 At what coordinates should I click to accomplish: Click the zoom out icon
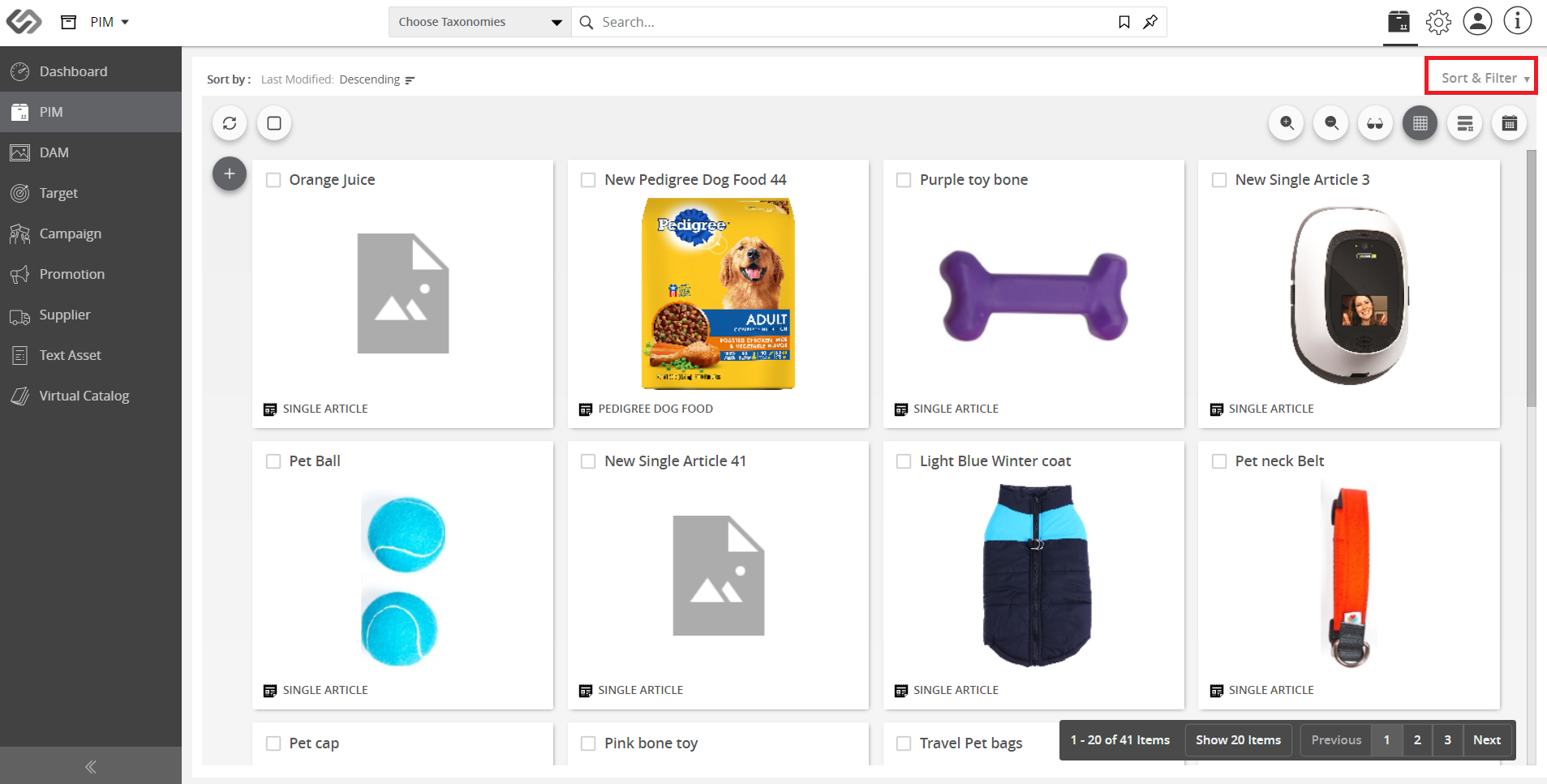point(1331,123)
